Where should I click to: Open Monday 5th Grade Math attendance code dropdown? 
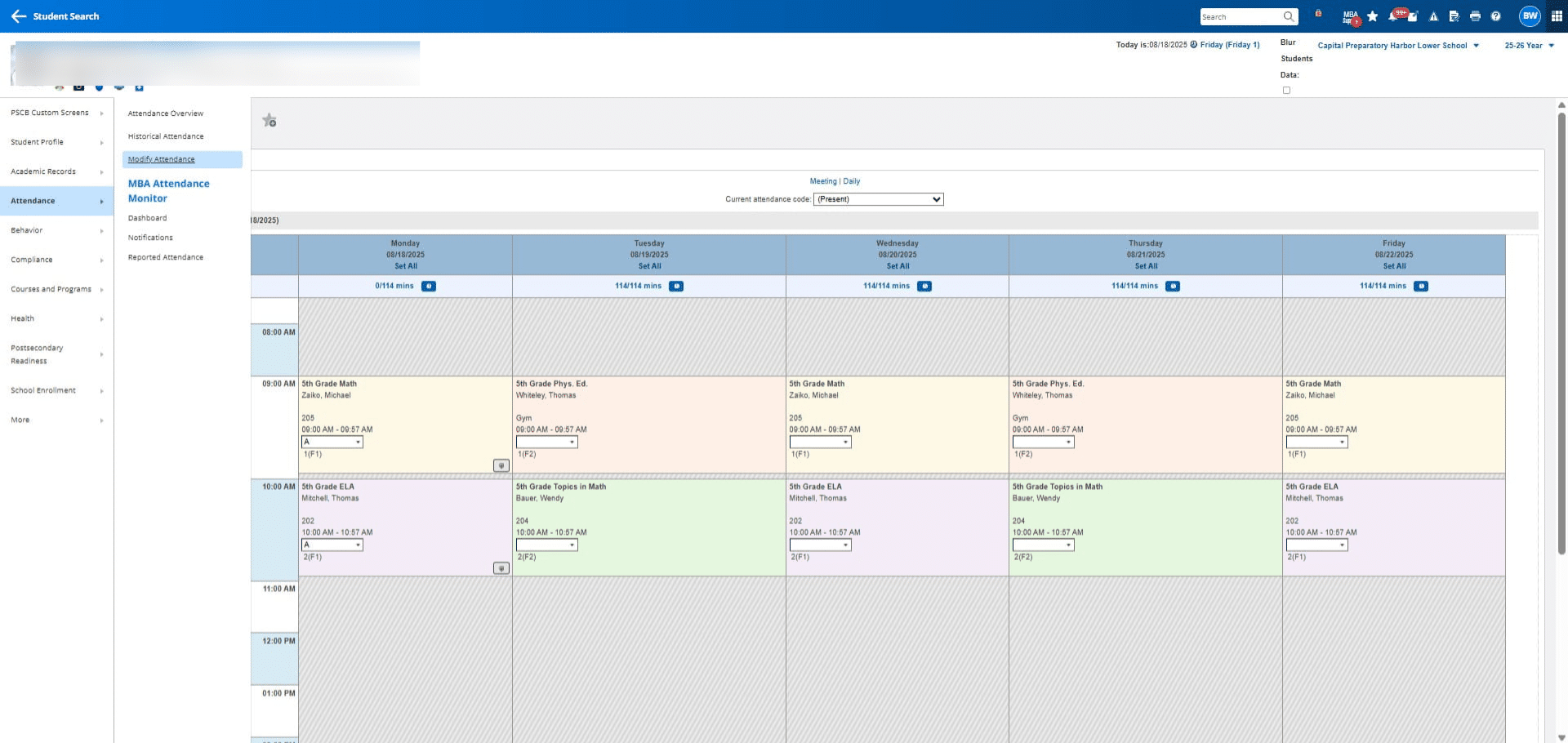pyautogui.click(x=332, y=443)
